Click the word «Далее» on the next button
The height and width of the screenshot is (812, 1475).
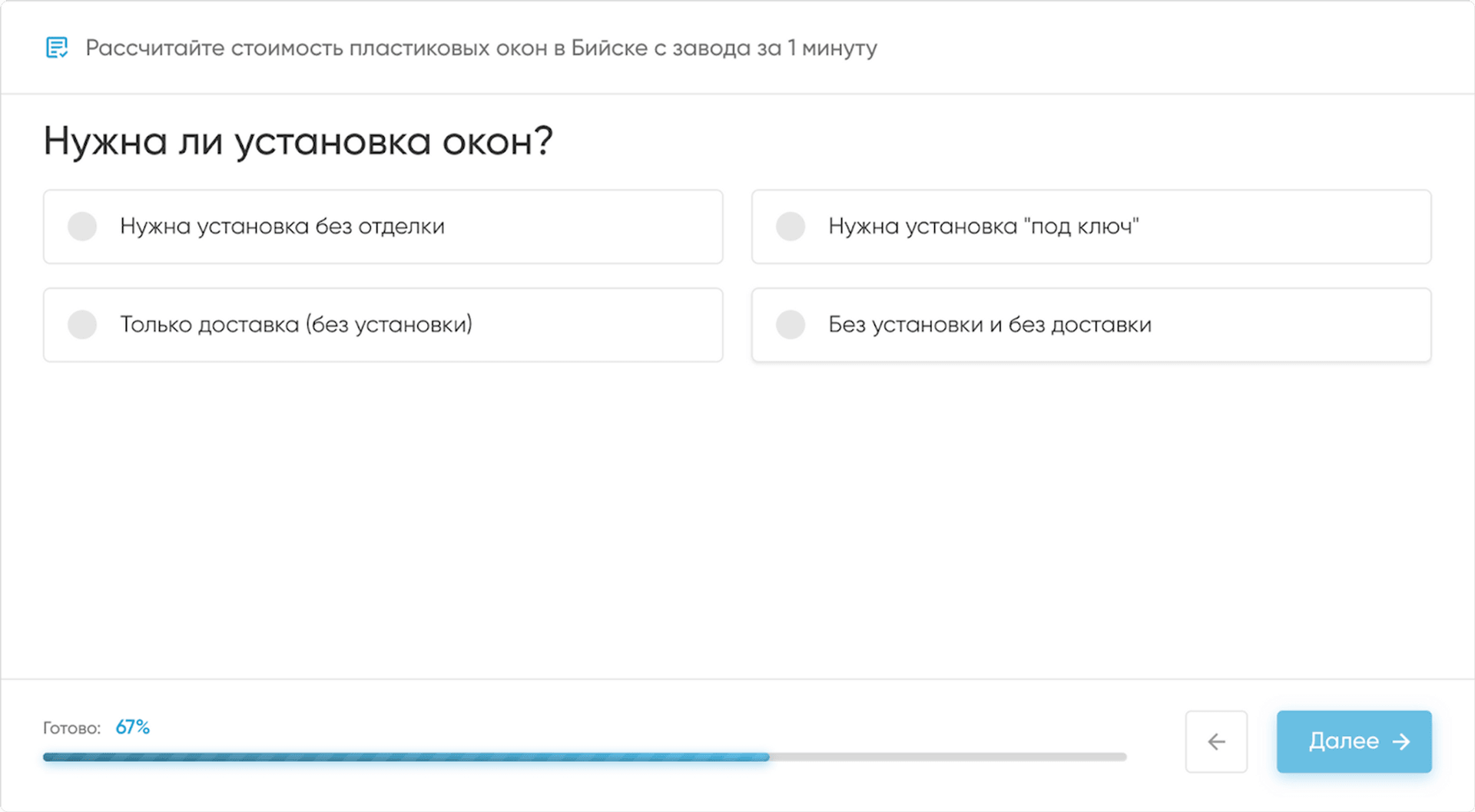[x=1344, y=741]
